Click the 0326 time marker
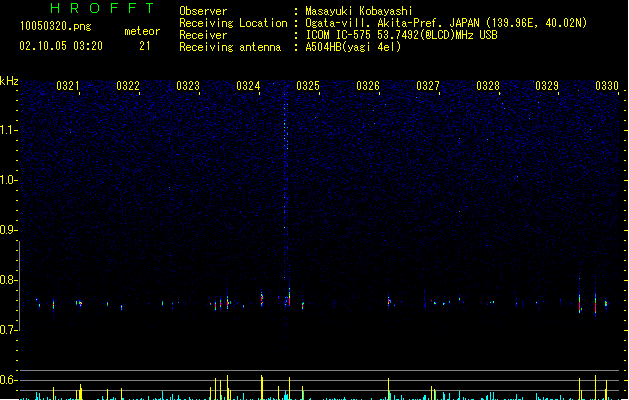This screenshot has width=629, height=400. pyautogui.click(x=368, y=86)
